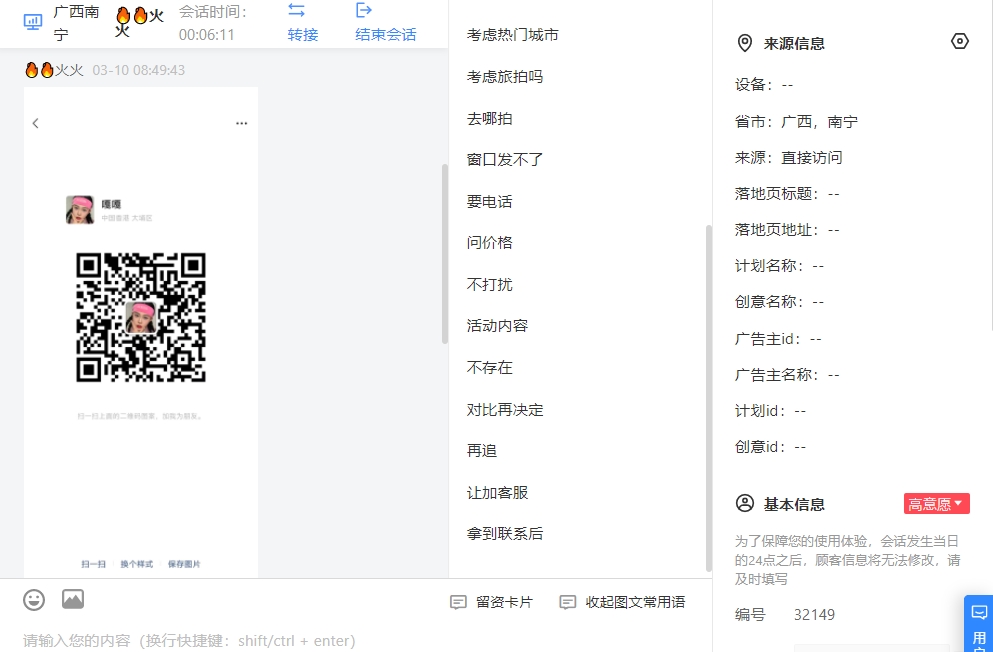Select the quick phrase 问价格
The width and height of the screenshot is (993, 652).
point(490,242)
